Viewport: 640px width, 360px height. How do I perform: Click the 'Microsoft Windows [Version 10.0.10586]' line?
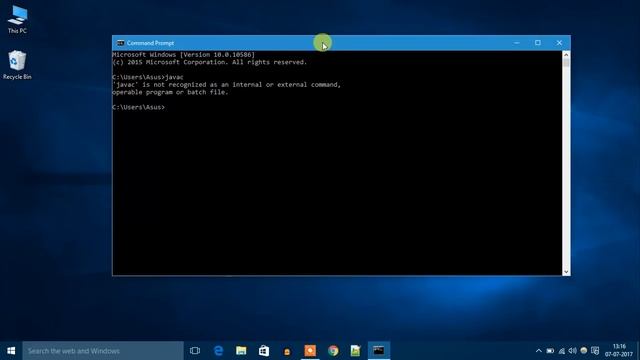[183, 55]
